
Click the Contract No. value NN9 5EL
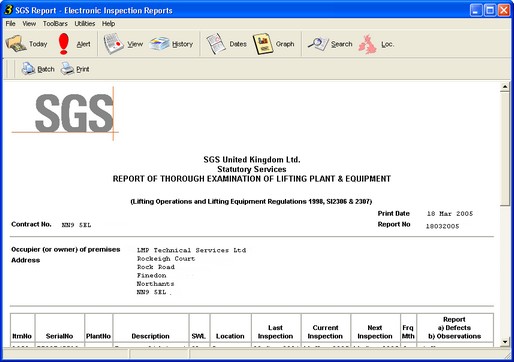click(76, 225)
